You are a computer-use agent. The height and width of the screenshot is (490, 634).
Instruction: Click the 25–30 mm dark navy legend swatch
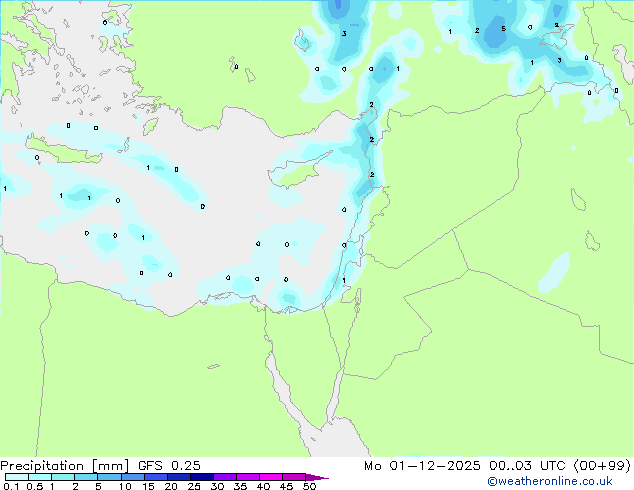[x=202, y=477]
